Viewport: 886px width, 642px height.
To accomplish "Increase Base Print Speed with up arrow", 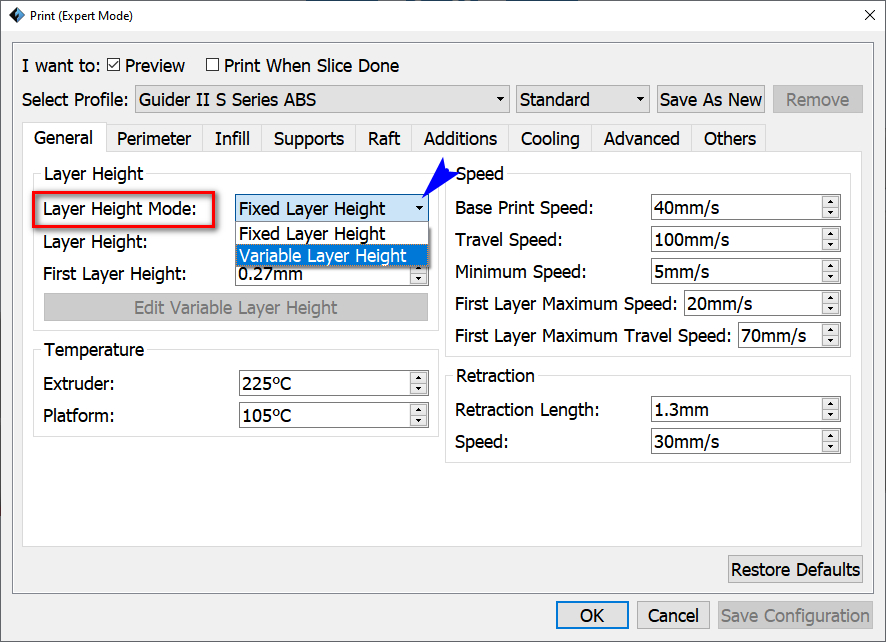I will tap(830, 202).
